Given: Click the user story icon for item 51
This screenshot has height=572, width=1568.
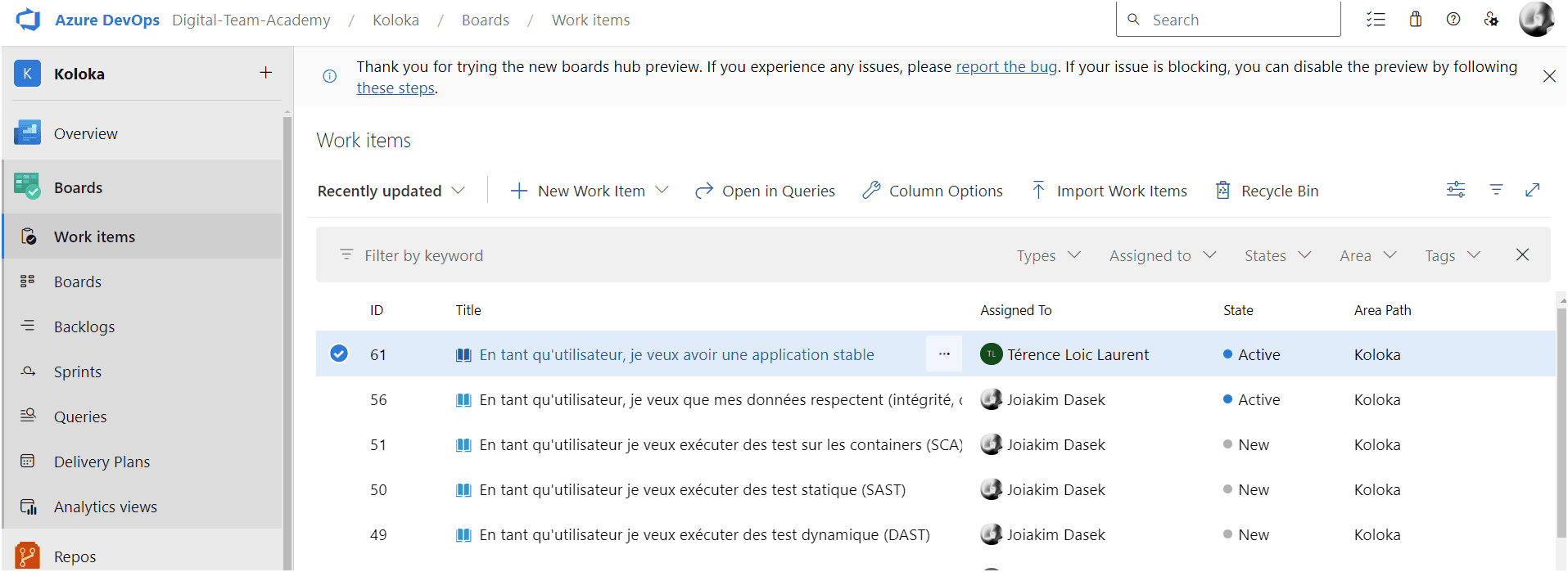Looking at the screenshot, I should coord(463,444).
